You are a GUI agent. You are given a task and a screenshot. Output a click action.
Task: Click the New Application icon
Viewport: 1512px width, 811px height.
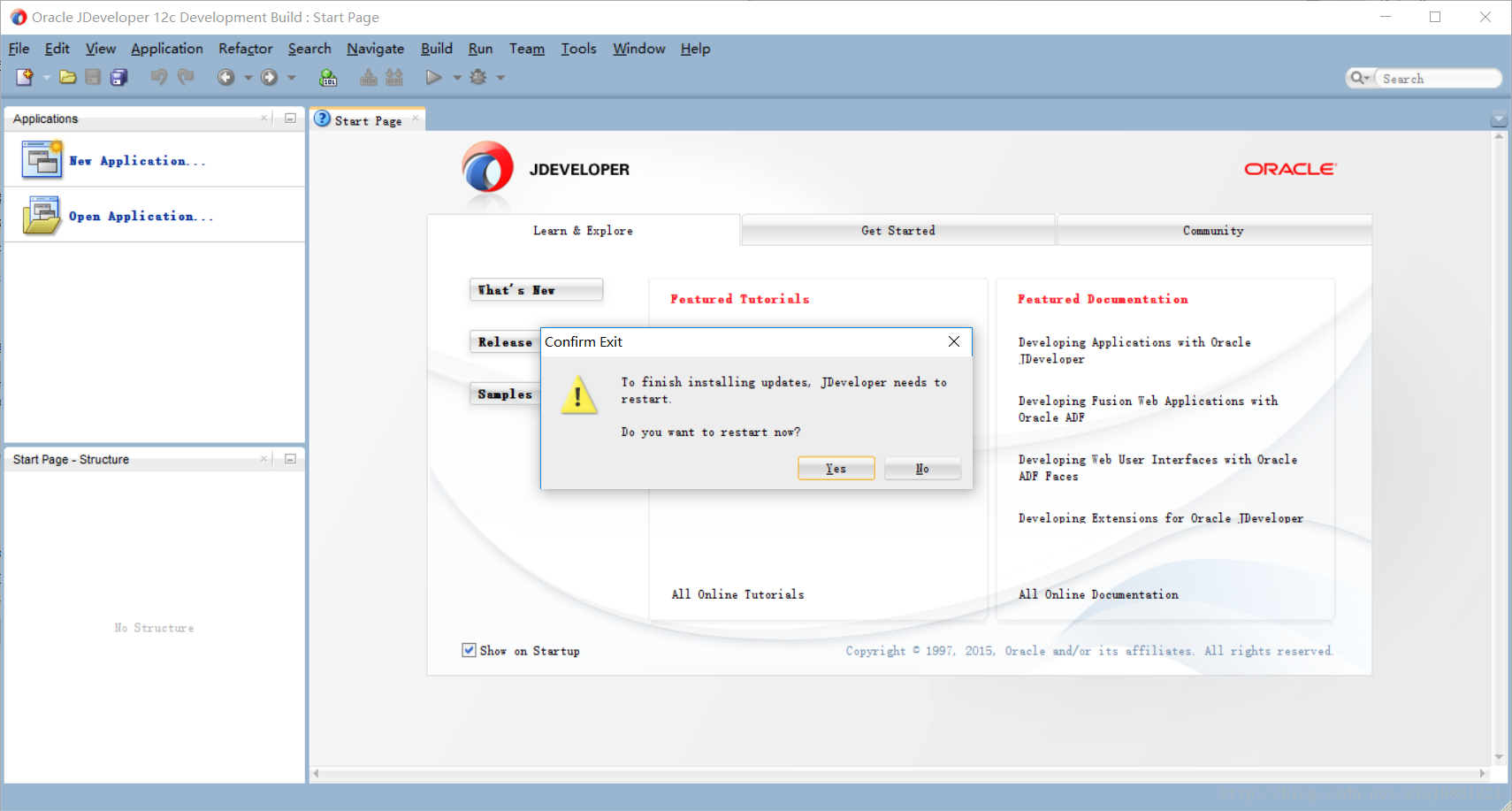(42, 160)
